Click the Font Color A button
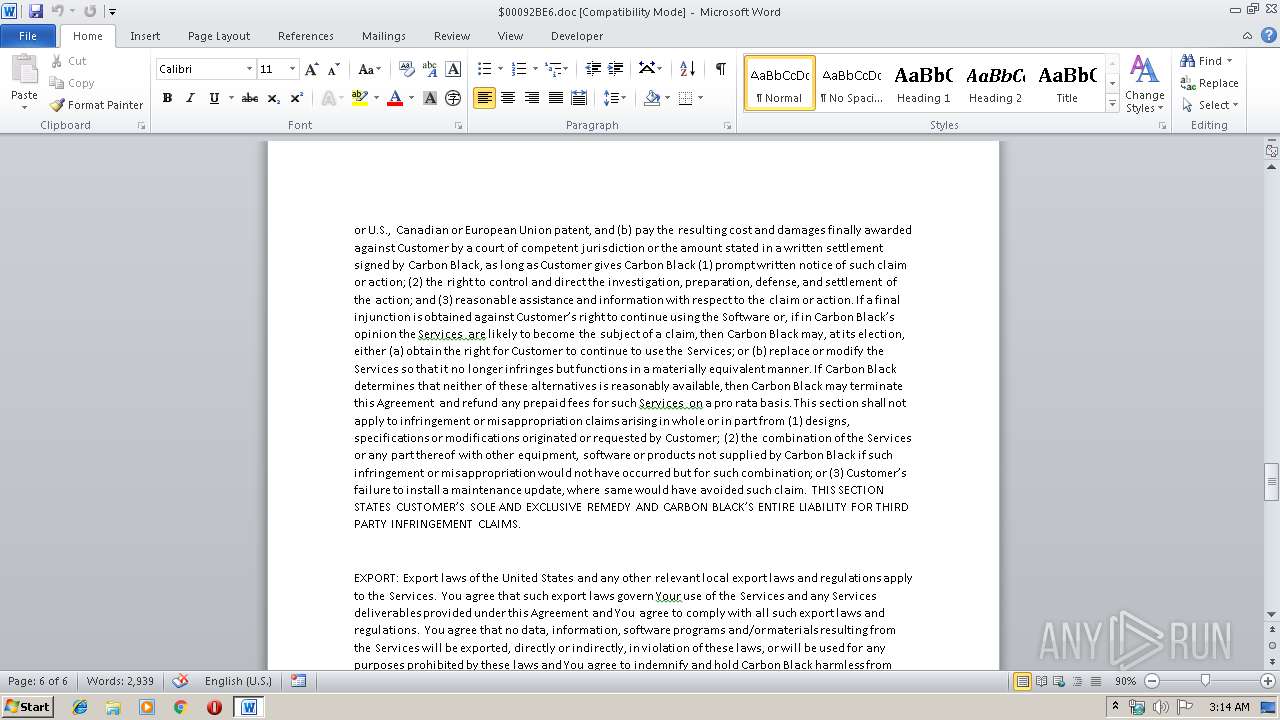The width and height of the screenshot is (1280, 720). point(395,98)
